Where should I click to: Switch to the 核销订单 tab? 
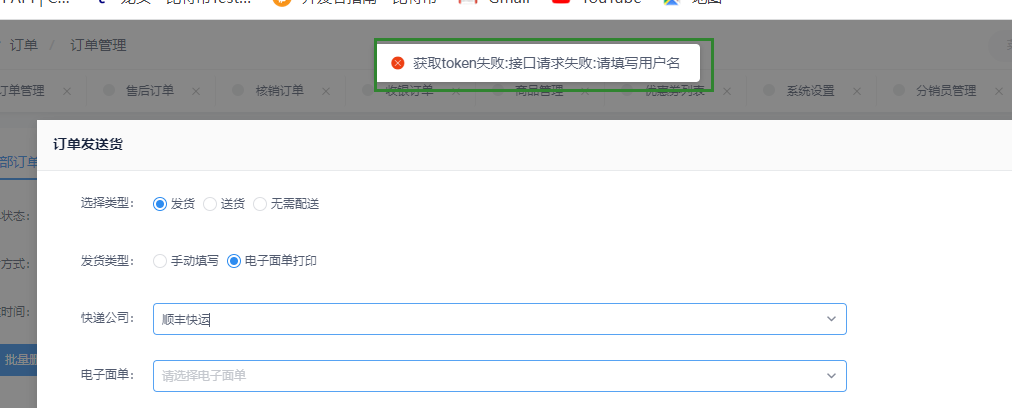279,91
